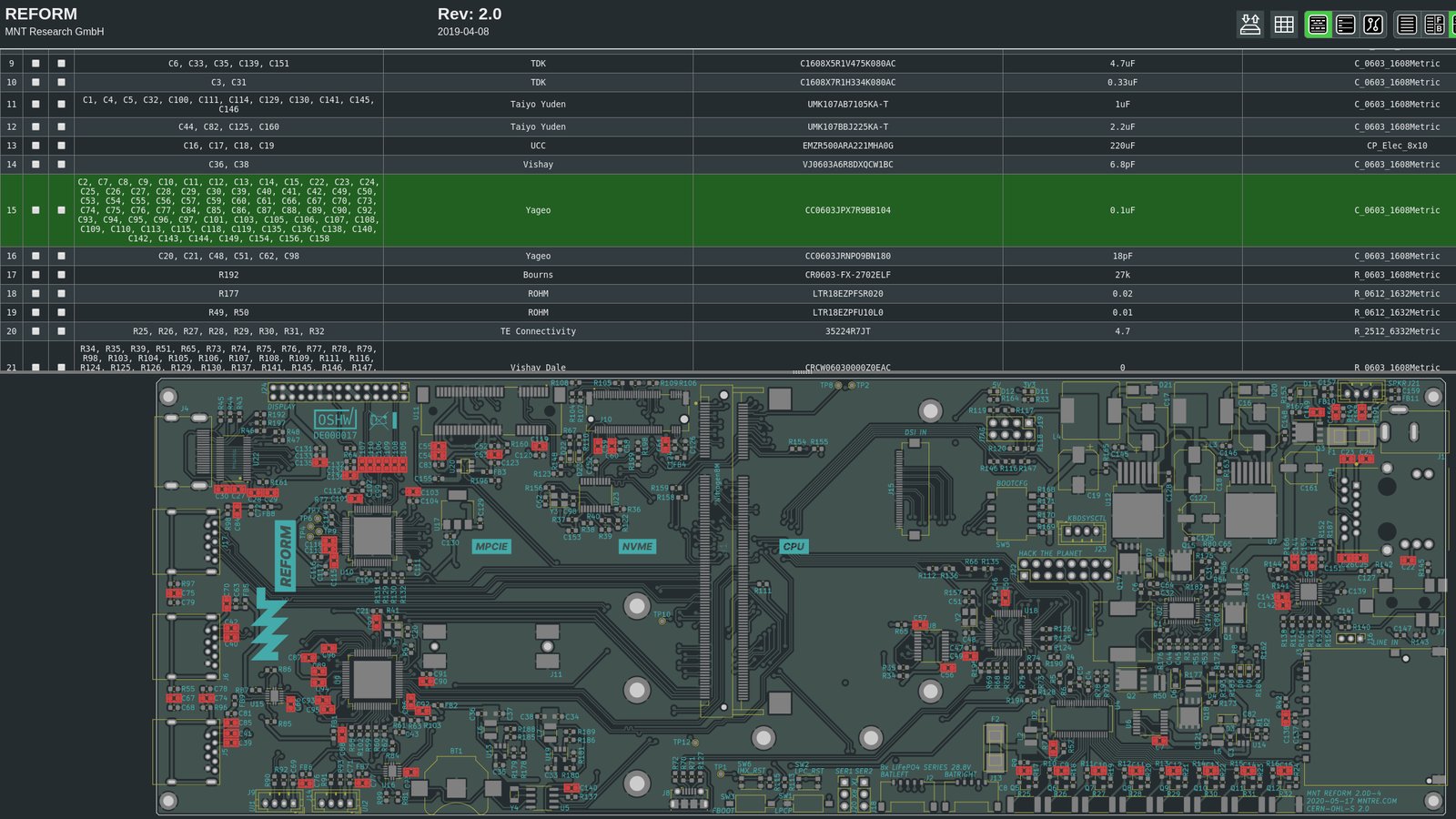Tick first checkbox in row 20
The width and height of the screenshot is (1456, 819).
pyautogui.click(x=35, y=331)
